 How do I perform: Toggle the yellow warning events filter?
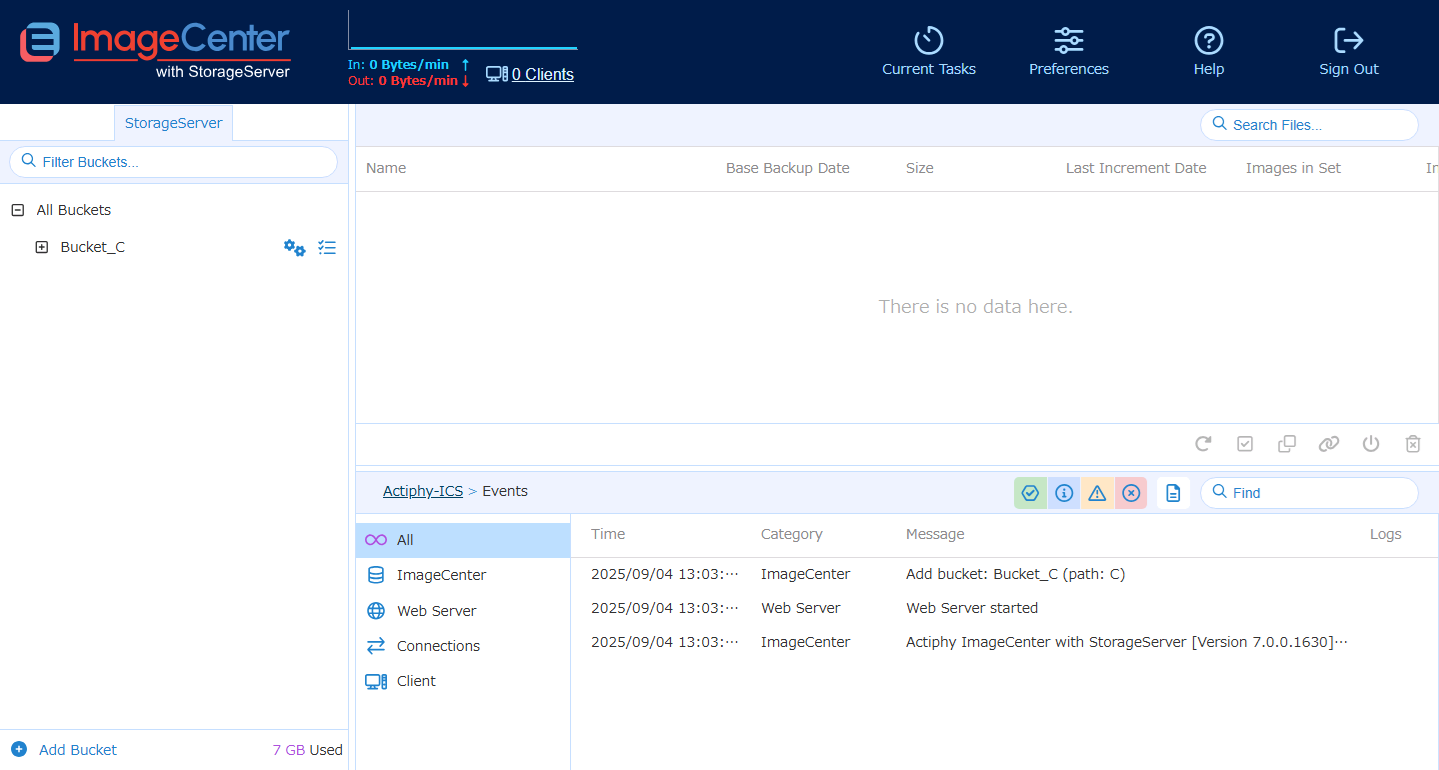click(1097, 493)
